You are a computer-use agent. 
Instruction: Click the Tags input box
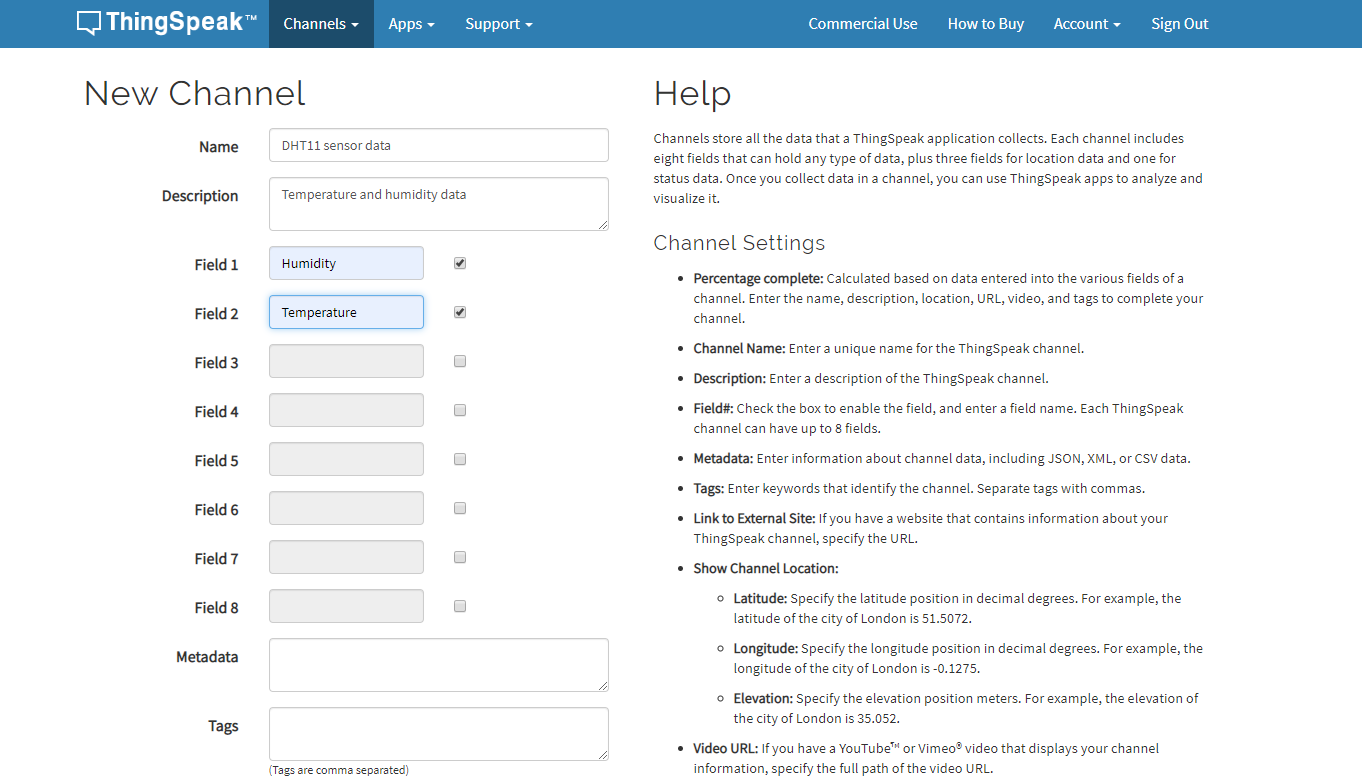(438, 734)
